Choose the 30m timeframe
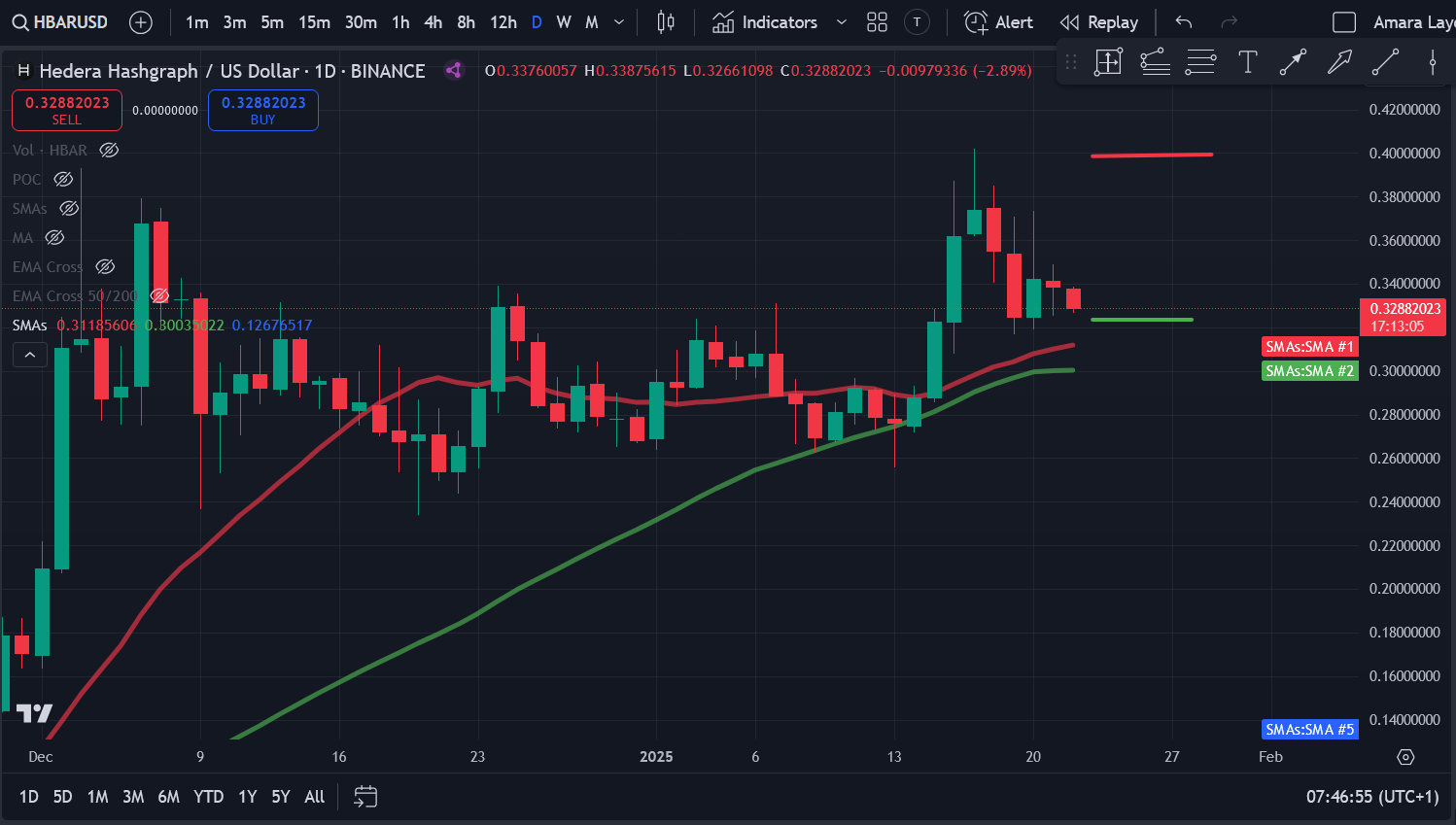Viewport: 1456px width, 825px height. point(361,22)
